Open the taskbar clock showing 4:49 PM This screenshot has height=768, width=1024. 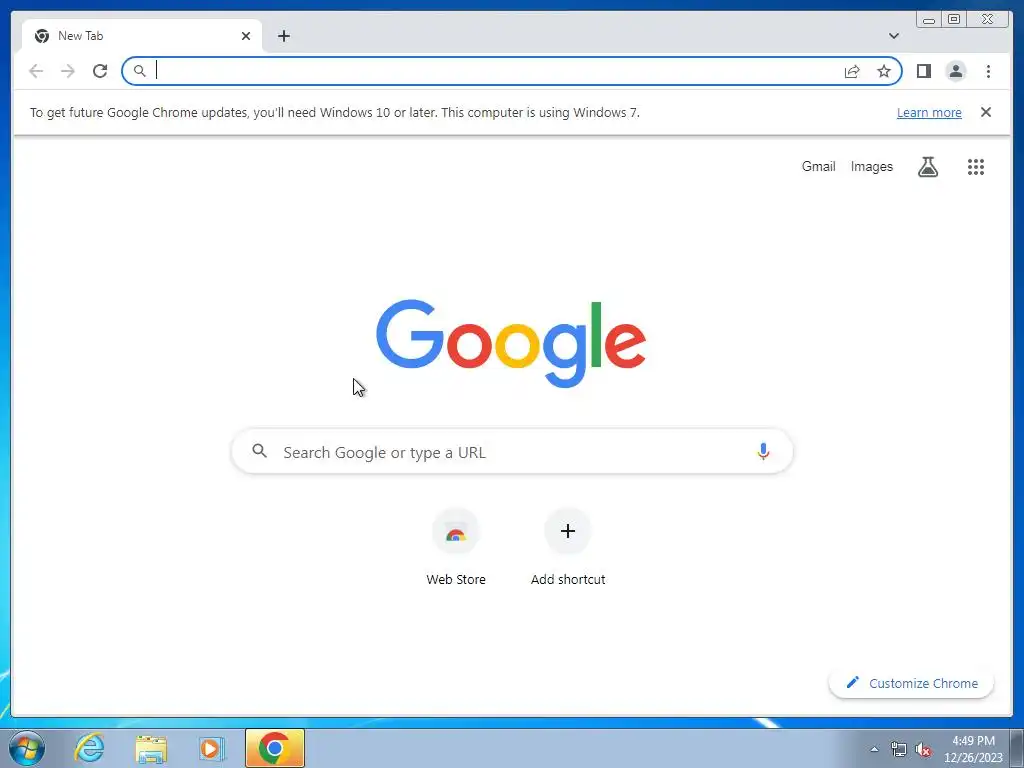(973, 749)
